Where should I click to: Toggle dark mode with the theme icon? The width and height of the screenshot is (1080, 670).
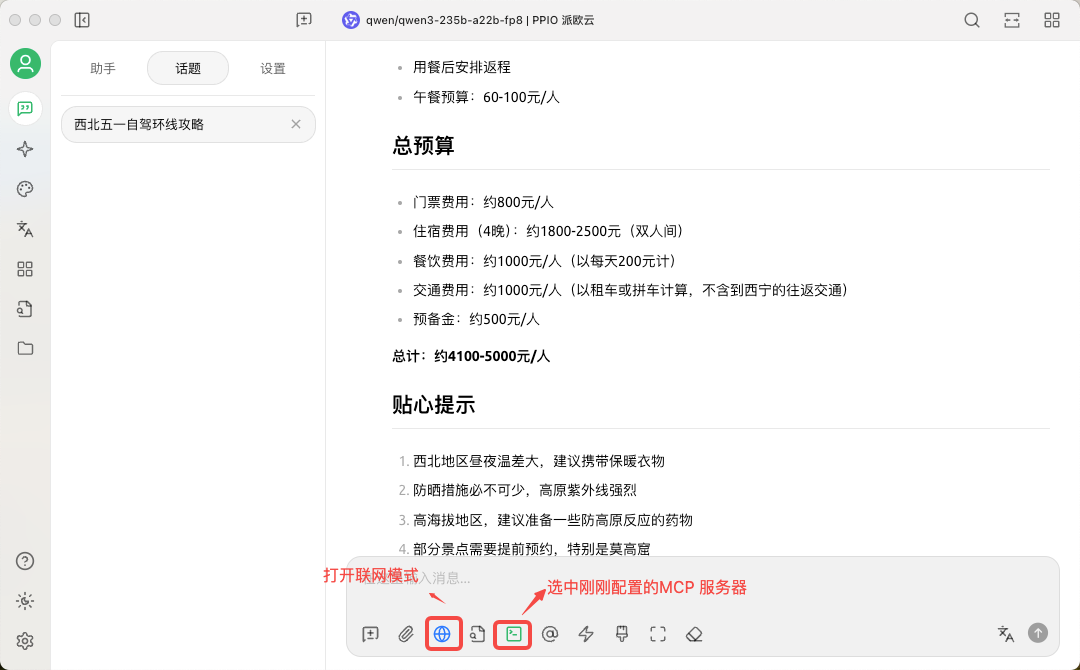point(25,601)
